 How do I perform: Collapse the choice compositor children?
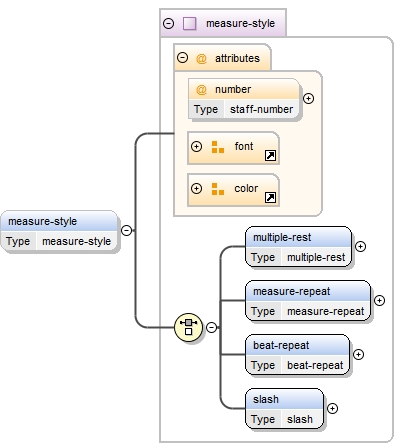211,327
